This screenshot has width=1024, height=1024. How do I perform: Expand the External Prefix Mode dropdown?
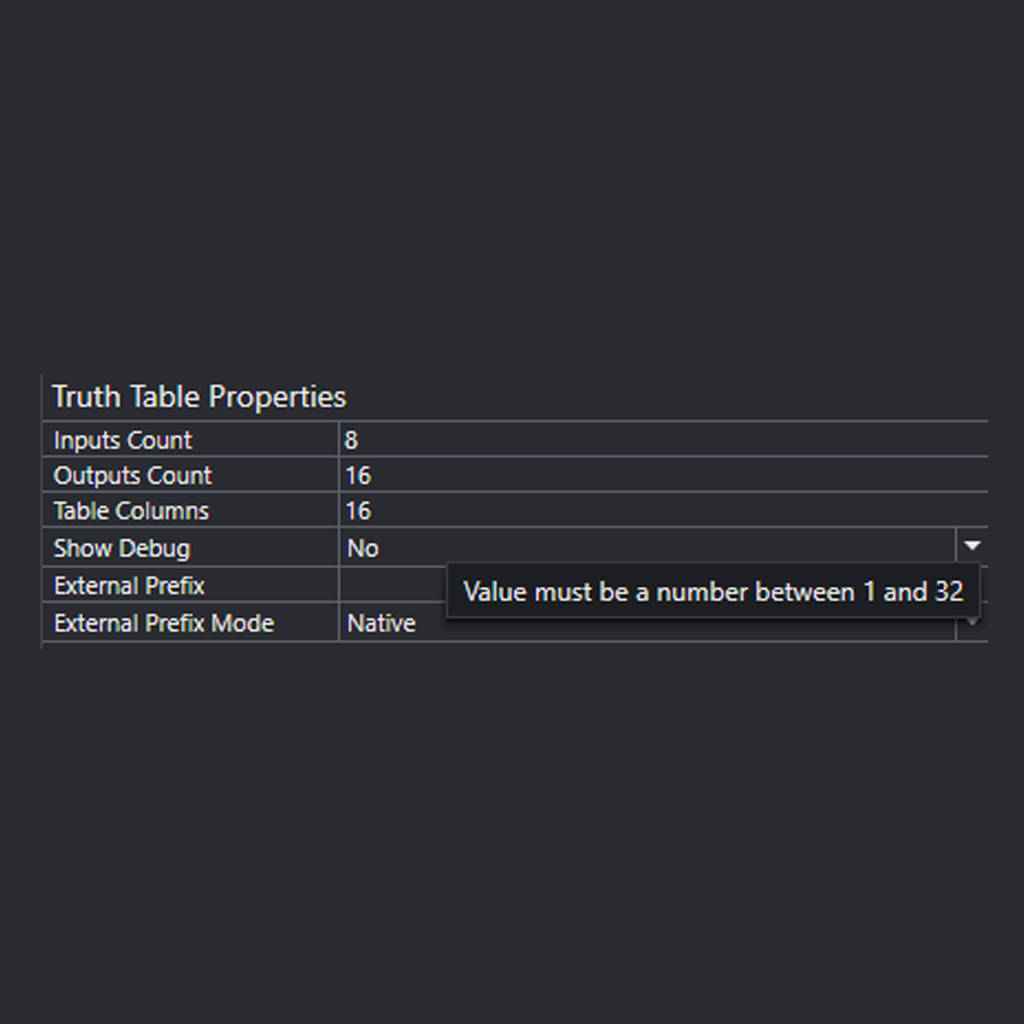[x=971, y=623]
